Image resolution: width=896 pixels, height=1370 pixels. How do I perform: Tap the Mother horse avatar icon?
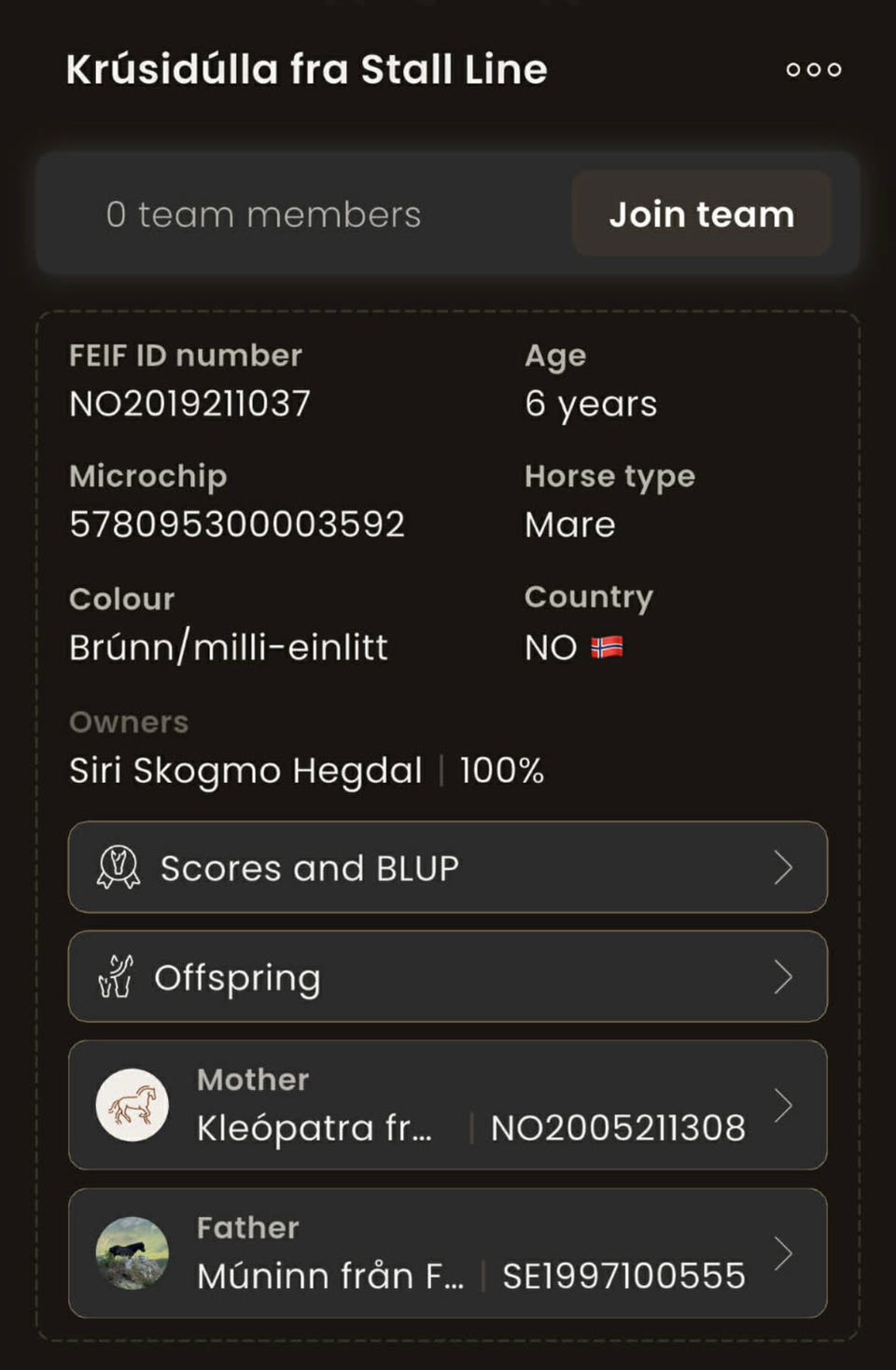click(133, 1105)
